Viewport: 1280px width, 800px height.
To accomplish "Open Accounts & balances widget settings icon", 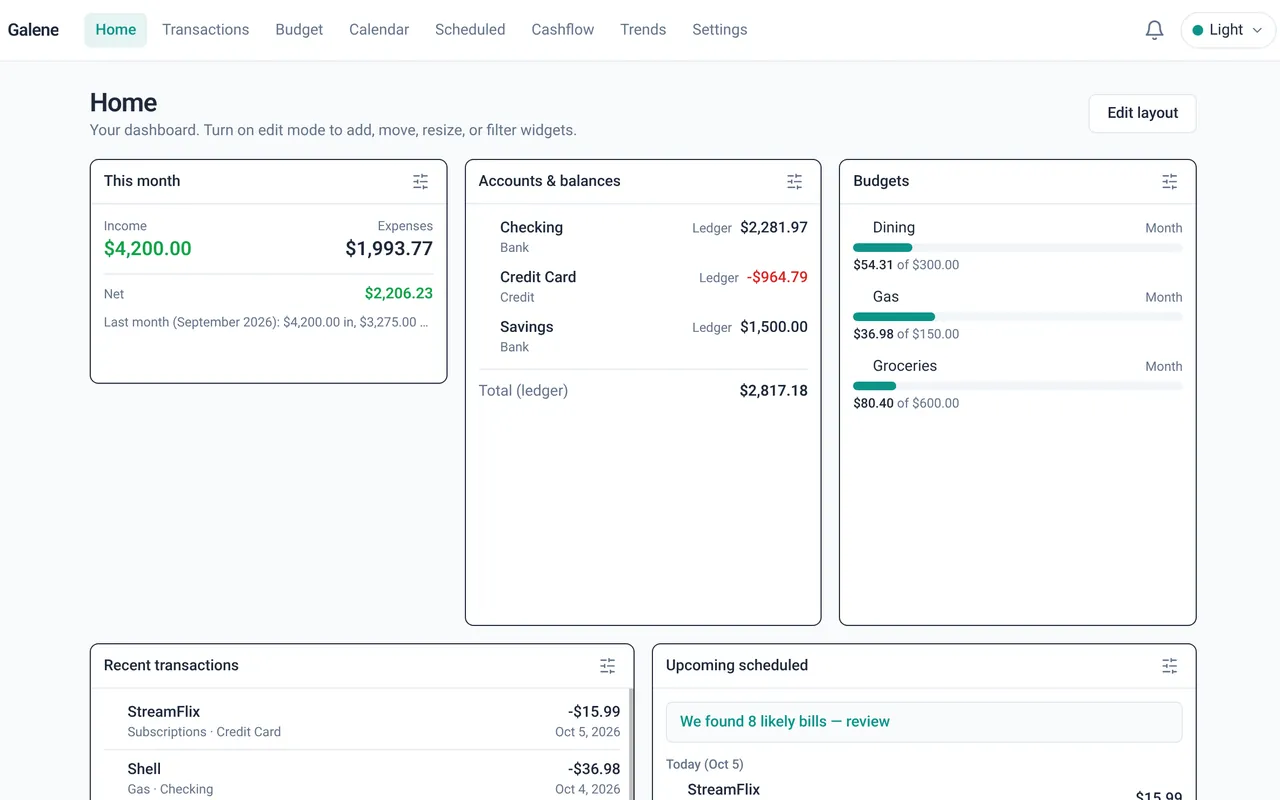I will [795, 182].
